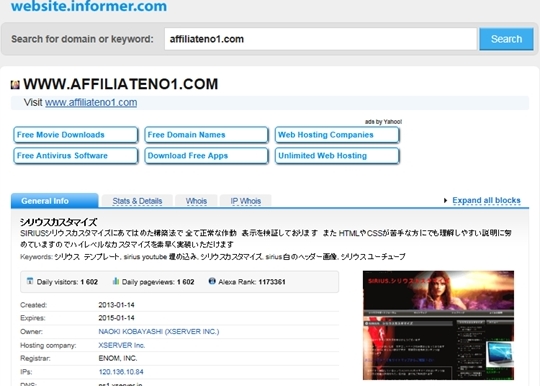Viewport: 540px width, 386px height.
Task: Open the Free Domain Names ad
Action: pos(206,135)
